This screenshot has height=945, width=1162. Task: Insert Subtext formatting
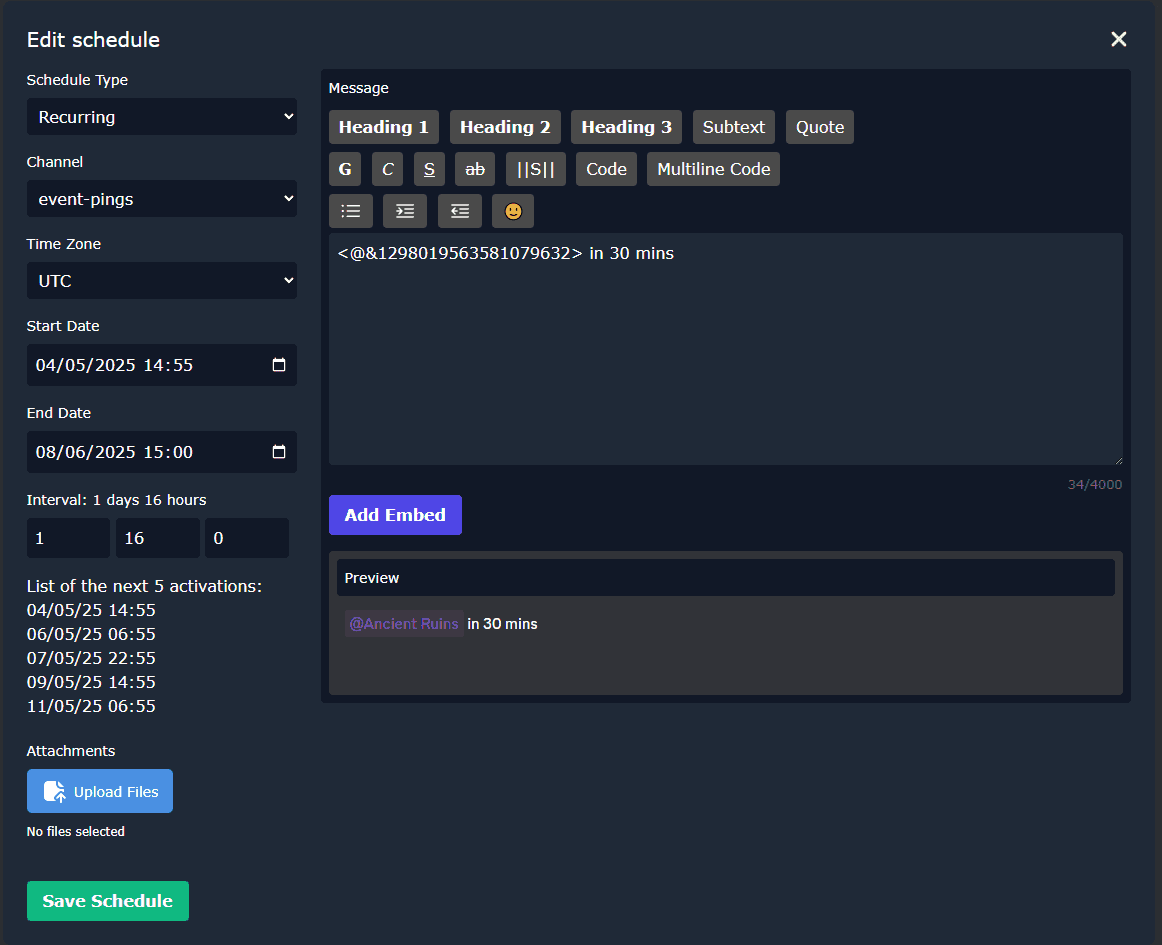tap(734, 127)
